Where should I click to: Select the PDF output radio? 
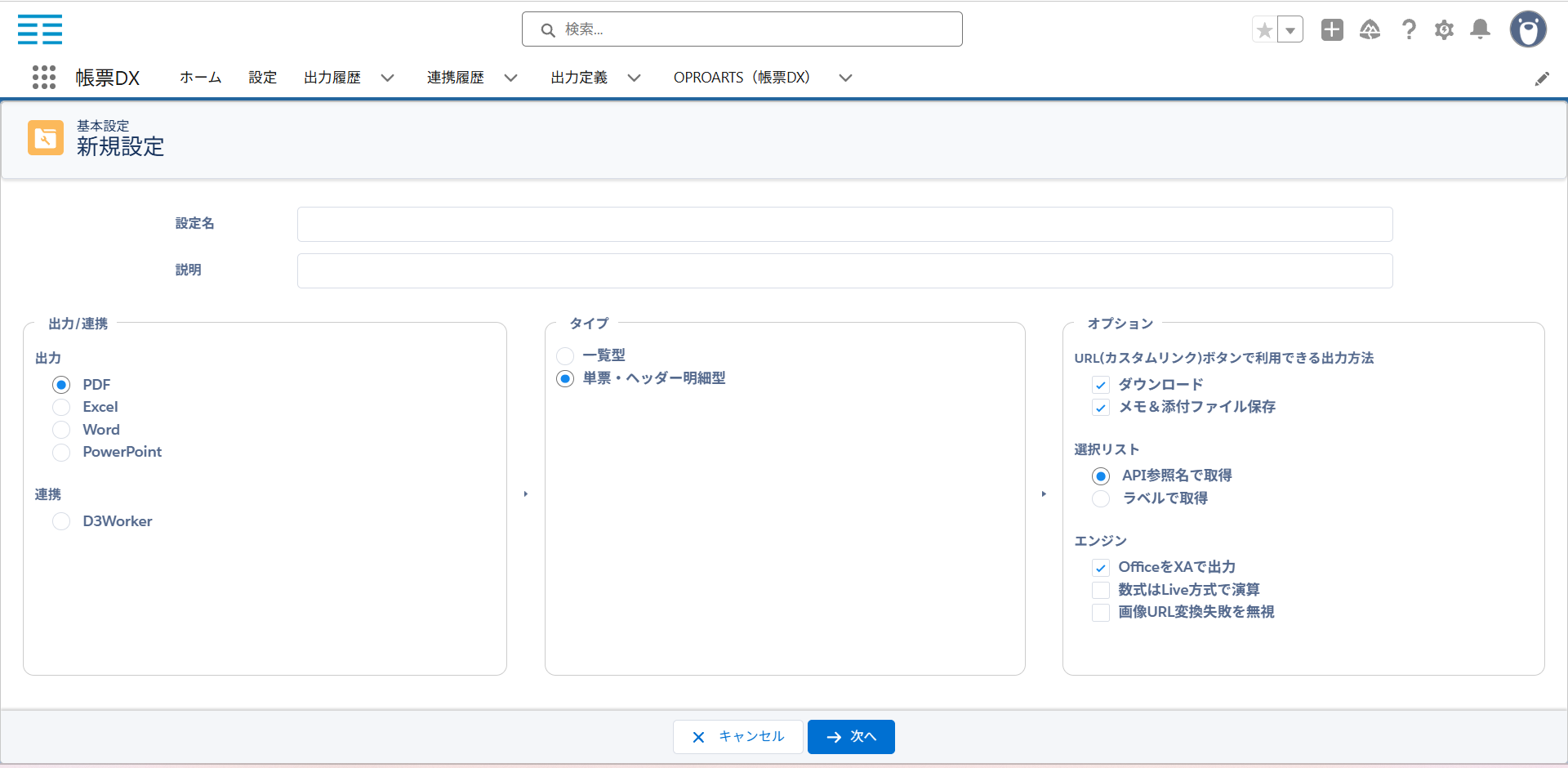61,385
